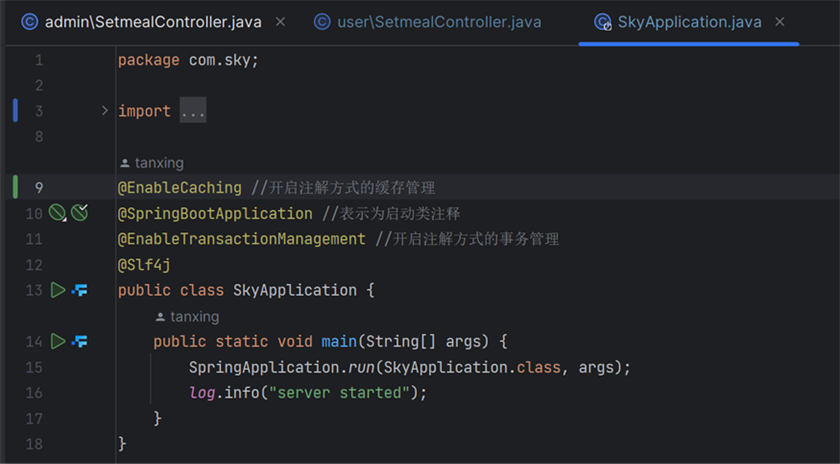The image size is (840, 464).
Task: Click the @EnableTransactionManagement annotation
Action: (242, 239)
